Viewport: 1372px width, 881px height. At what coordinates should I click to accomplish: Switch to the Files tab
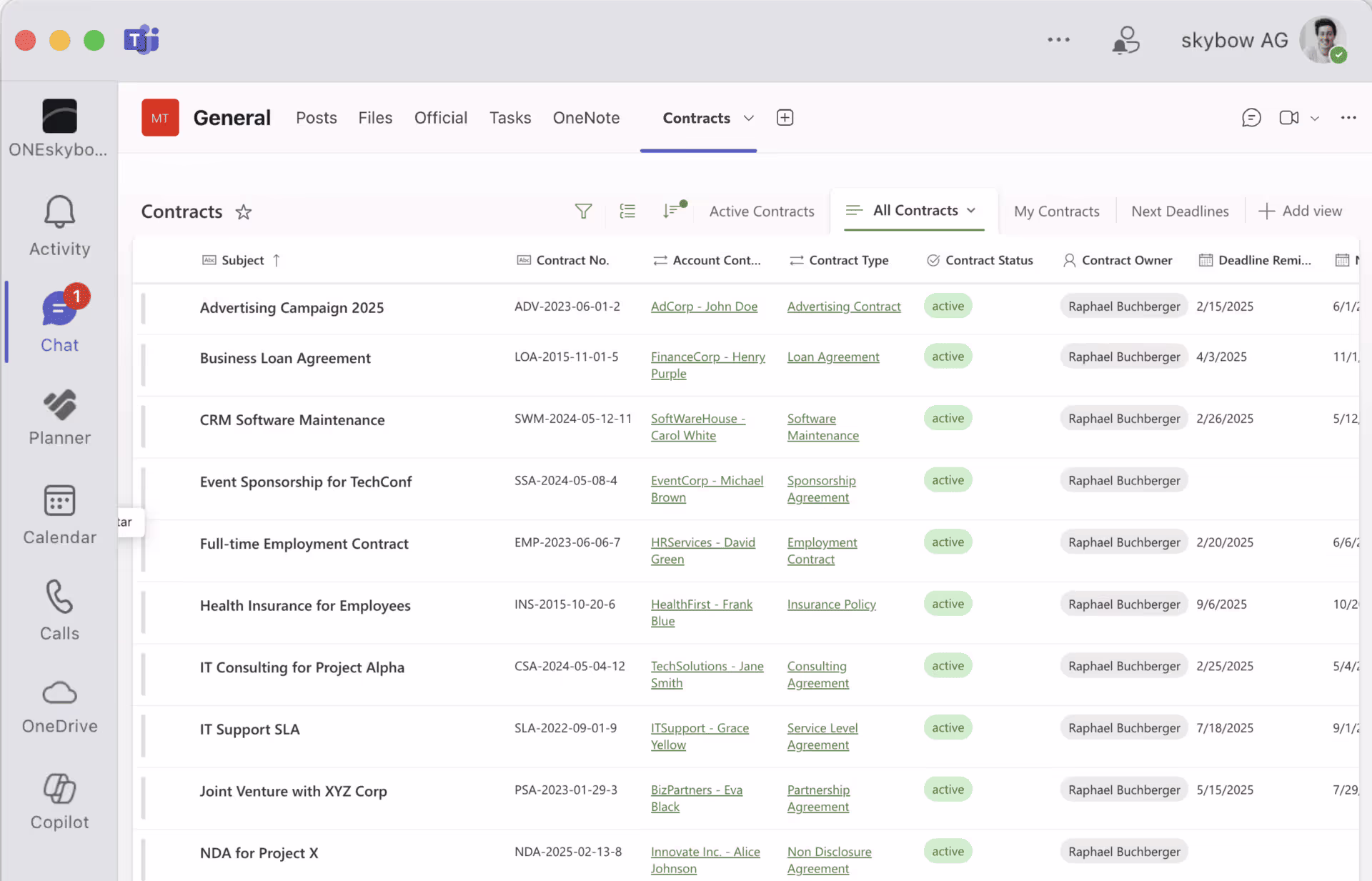(x=375, y=118)
